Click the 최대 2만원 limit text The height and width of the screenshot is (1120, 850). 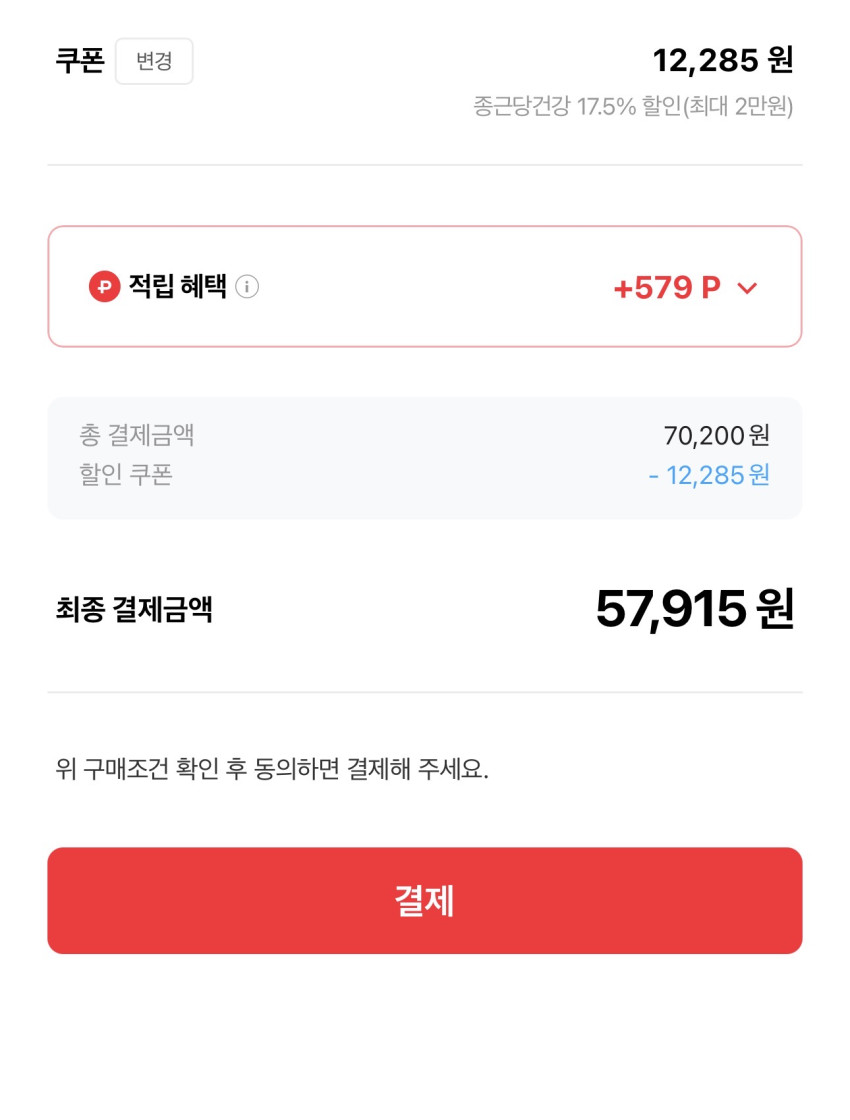(739, 106)
